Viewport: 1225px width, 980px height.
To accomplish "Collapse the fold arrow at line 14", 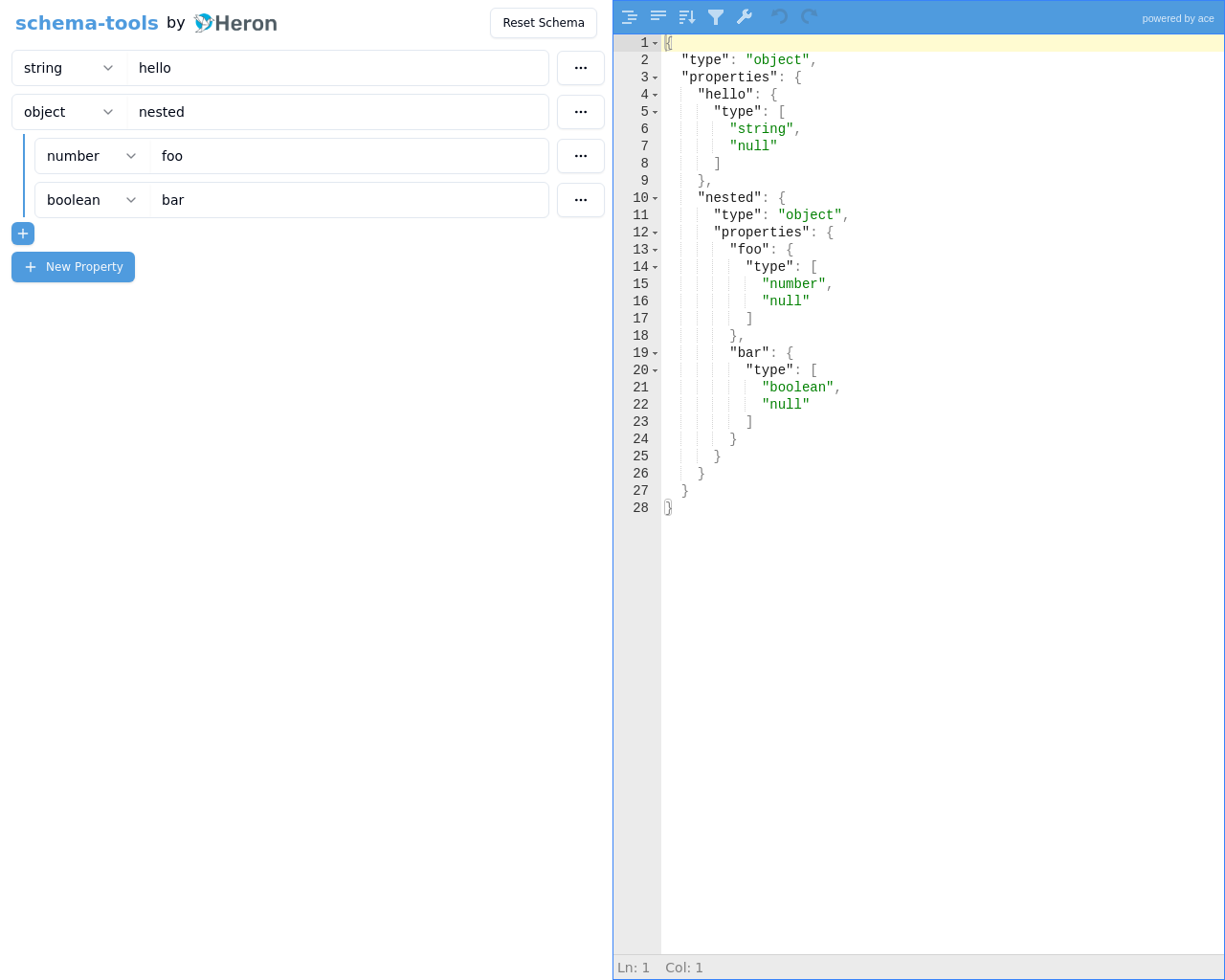I will click(x=656, y=267).
